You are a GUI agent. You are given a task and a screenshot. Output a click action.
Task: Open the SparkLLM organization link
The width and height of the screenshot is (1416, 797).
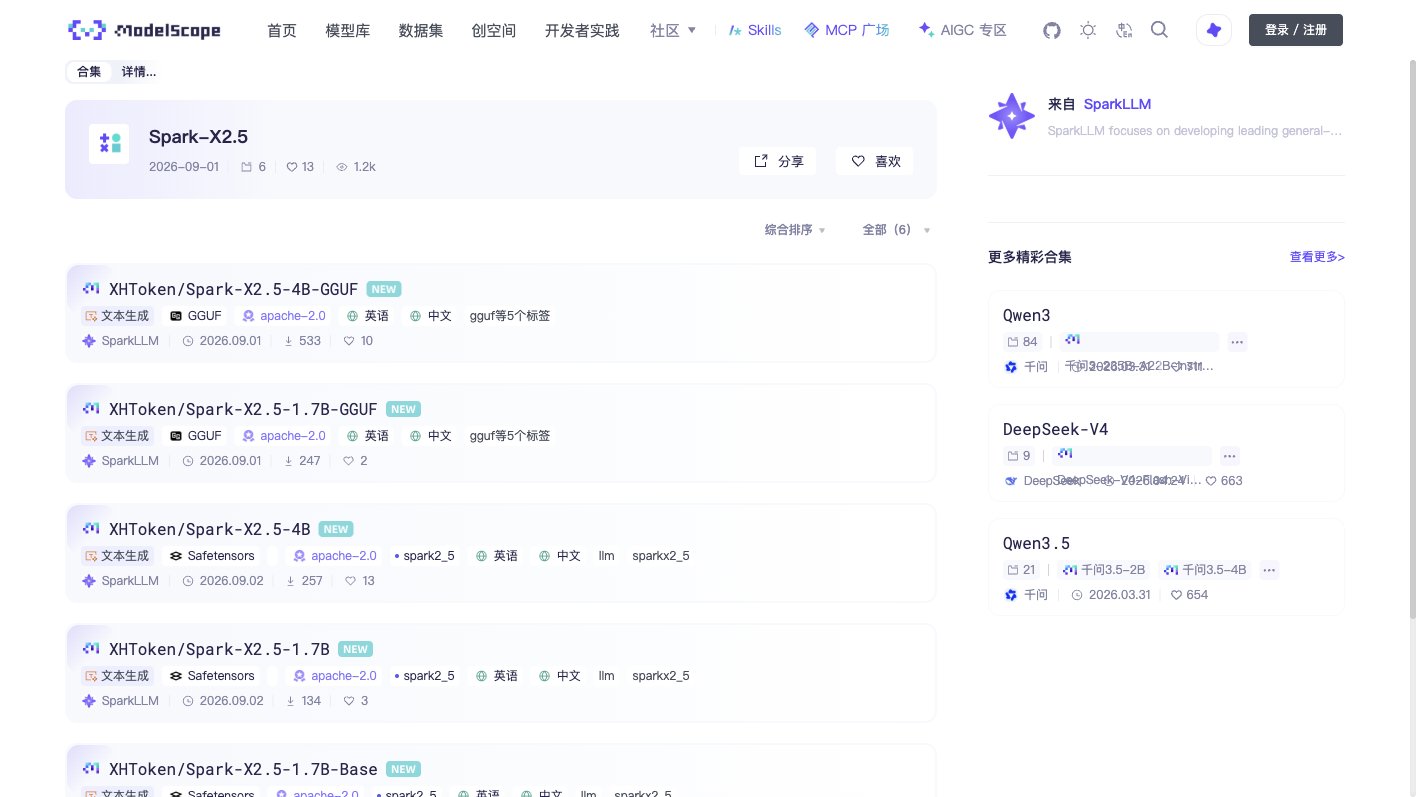pos(1117,104)
